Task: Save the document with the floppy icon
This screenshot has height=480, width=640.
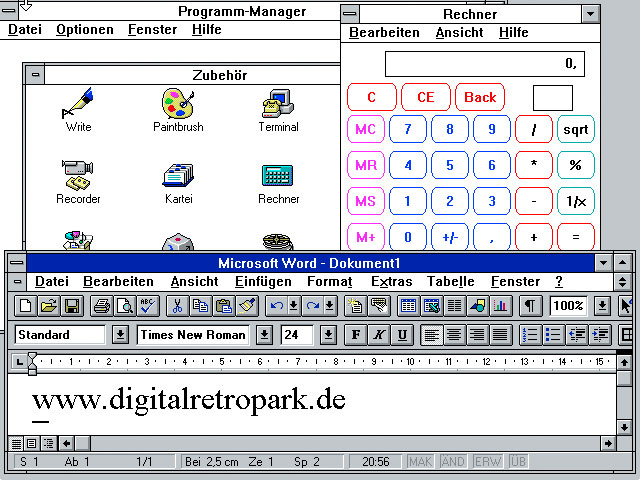Action: click(x=72, y=306)
